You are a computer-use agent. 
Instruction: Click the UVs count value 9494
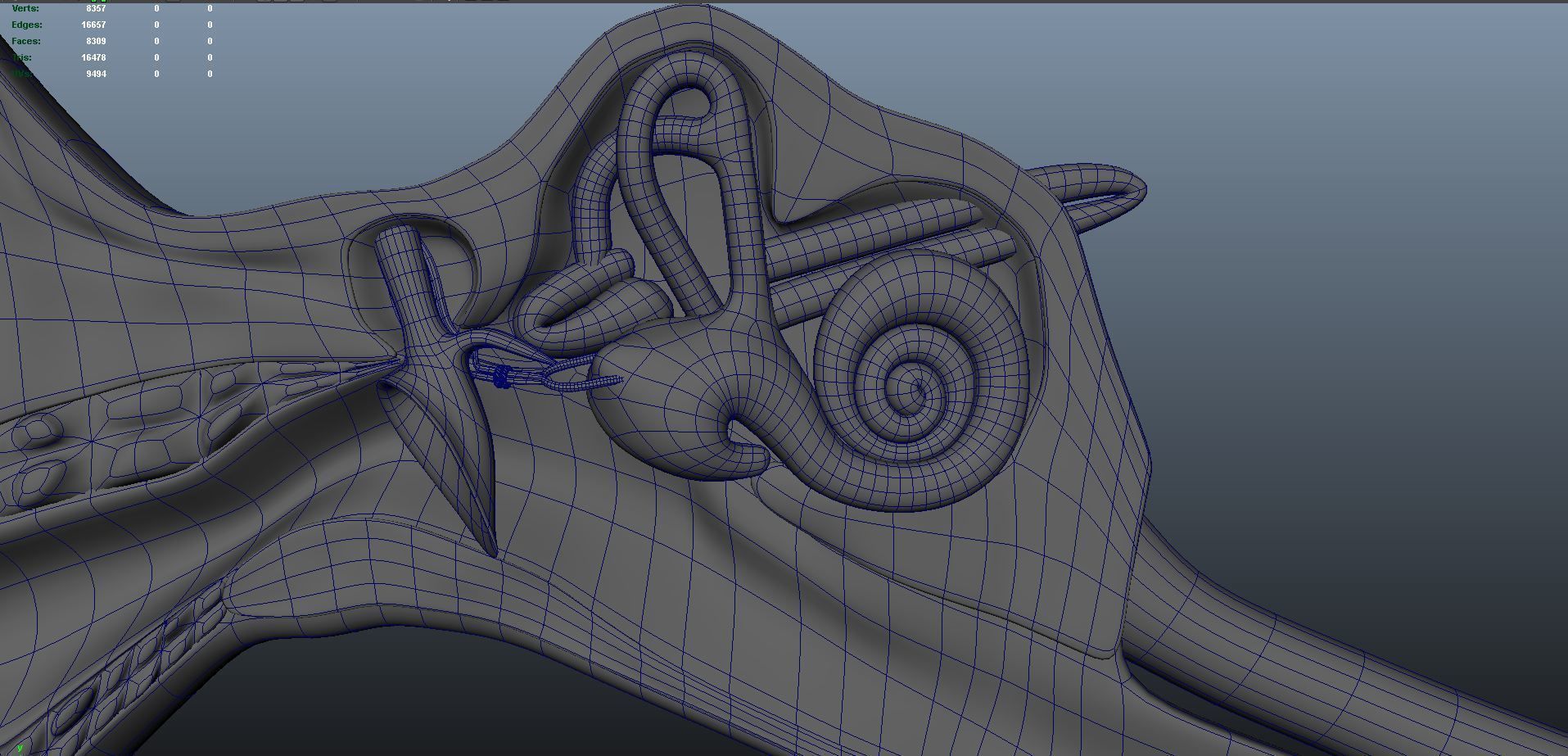96,75
